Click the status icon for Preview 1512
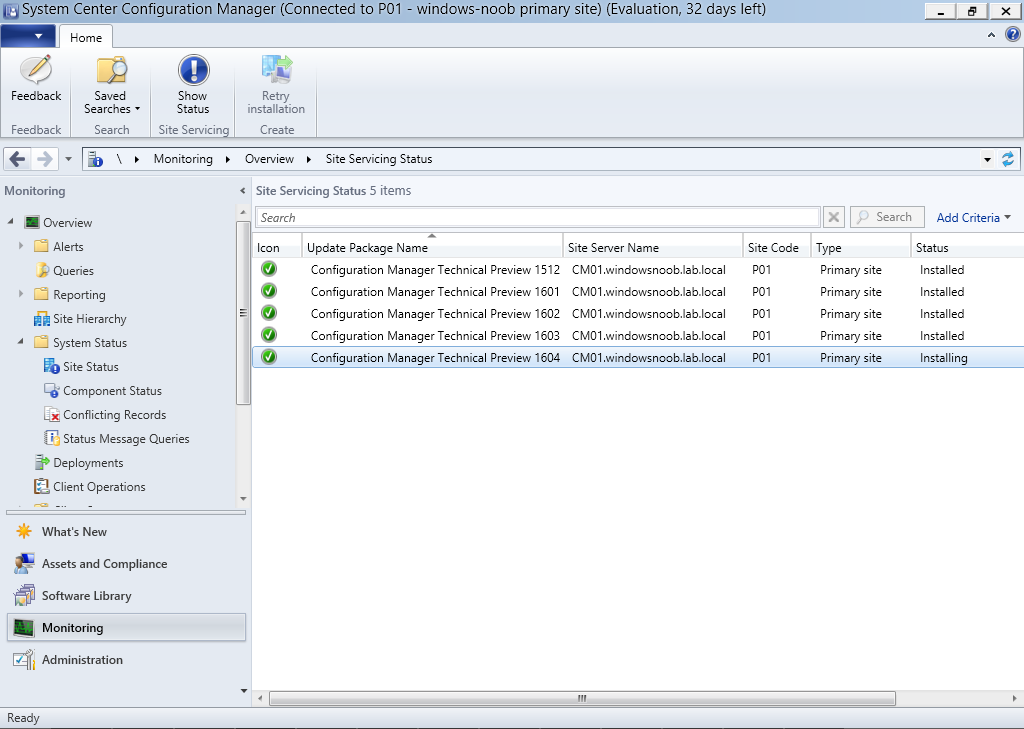 point(269,269)
